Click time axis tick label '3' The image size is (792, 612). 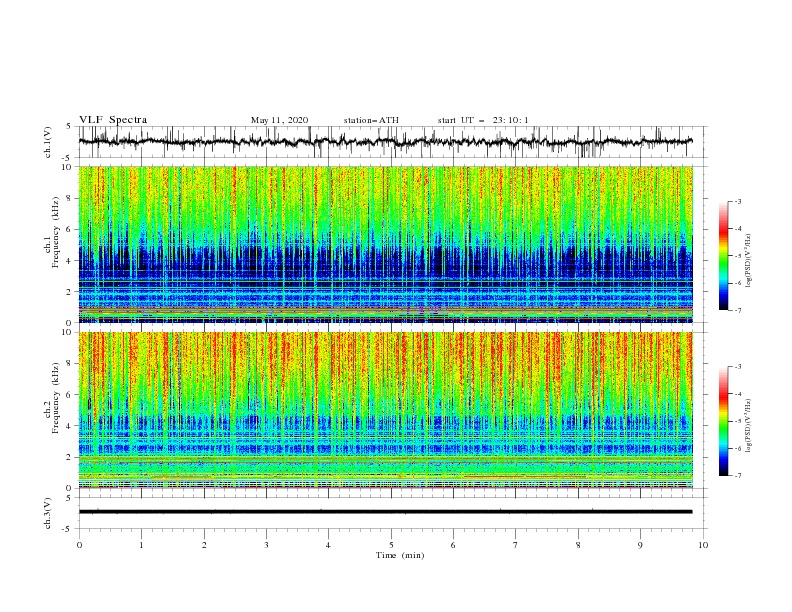click(x=267, y=545)
